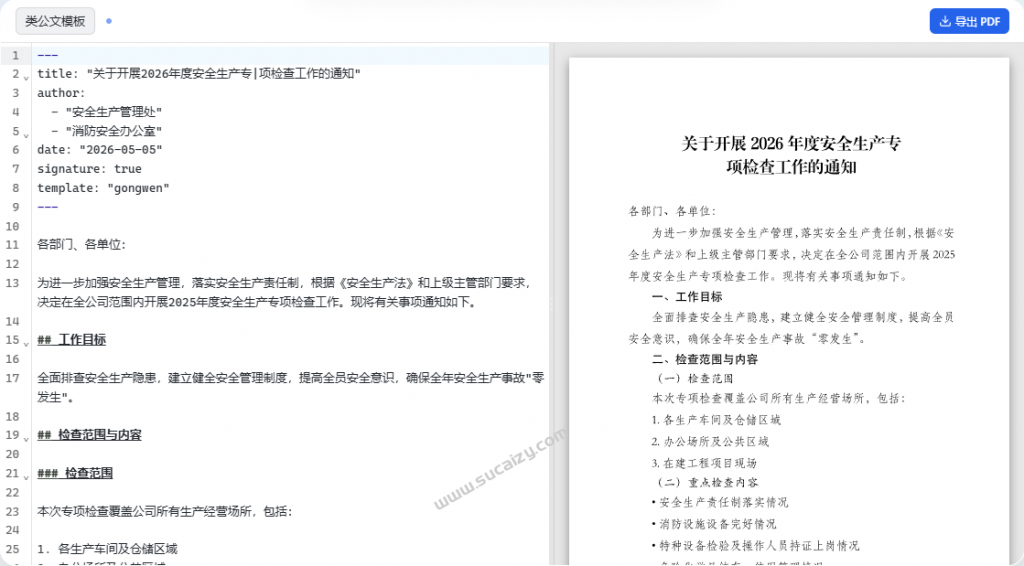Click 安全生产责任制落实情况 bullet in preview
Image resolution: width=1024 pixels, height=566 pixels.
pos(720,502)
